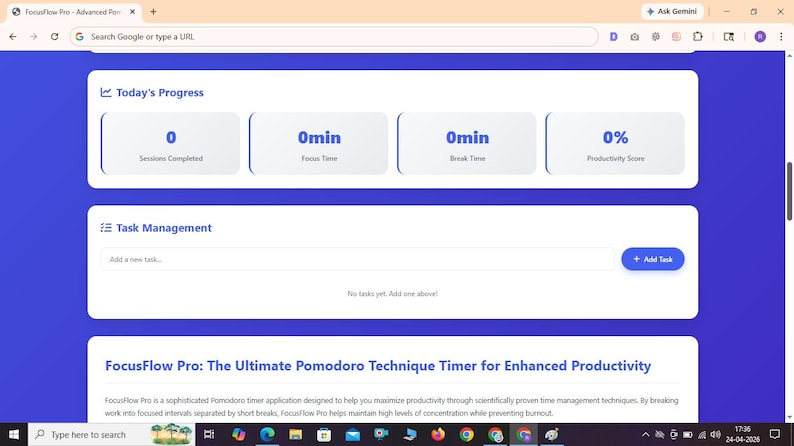Click the Task Management heading
This screenshot has width=794, height=446.
pos(164,228)
